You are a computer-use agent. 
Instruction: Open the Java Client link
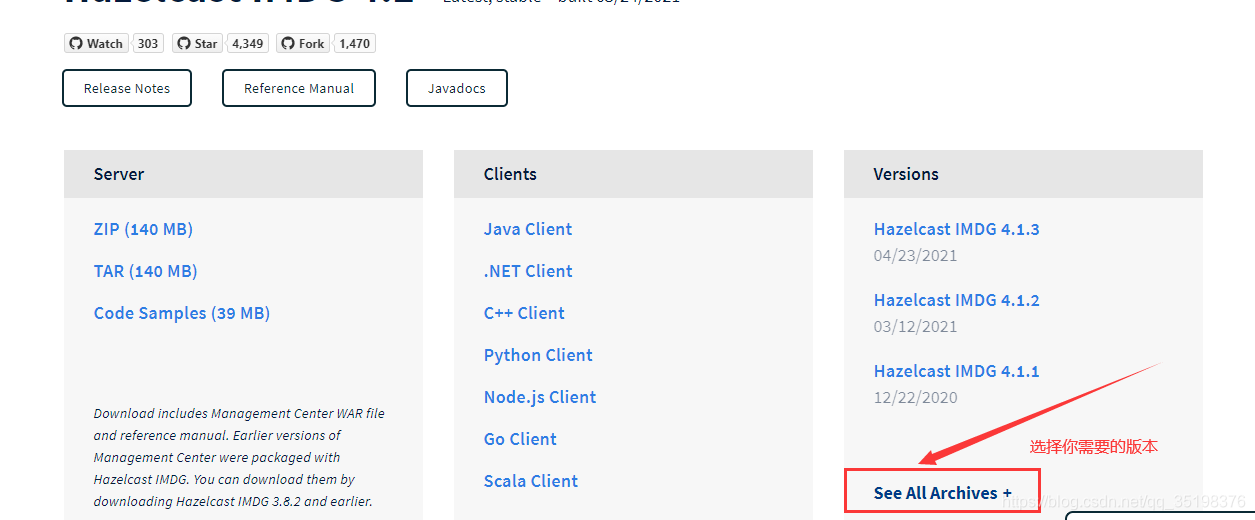click(x=528, y=229)
